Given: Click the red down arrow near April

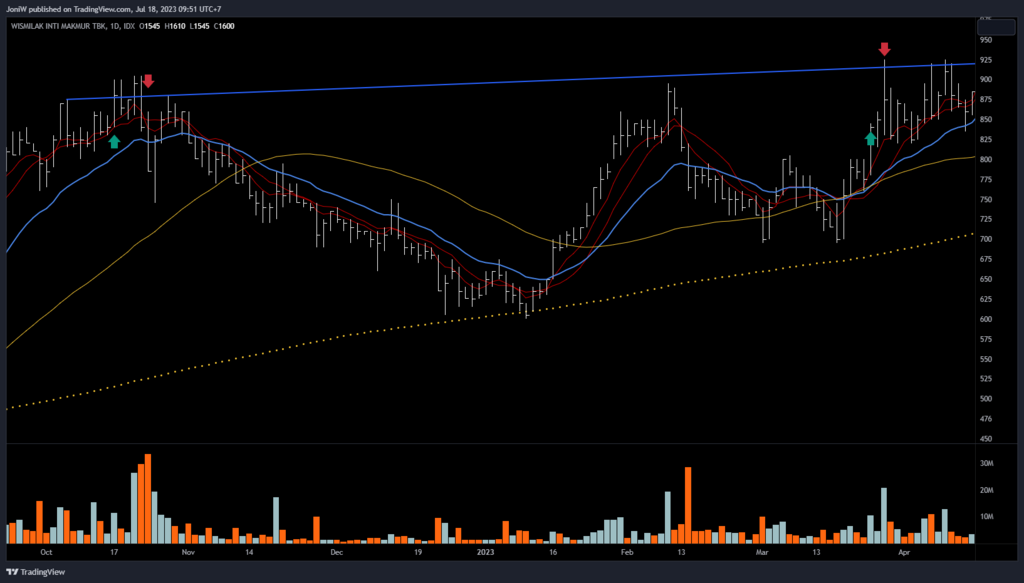Looking at the screenshot, I should (884, 49).
